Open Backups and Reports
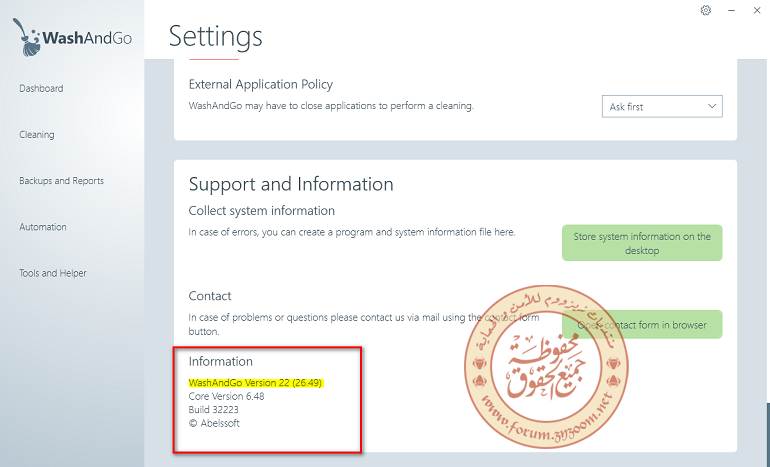The height and width of the screenshot is (467, 770). 61,181
